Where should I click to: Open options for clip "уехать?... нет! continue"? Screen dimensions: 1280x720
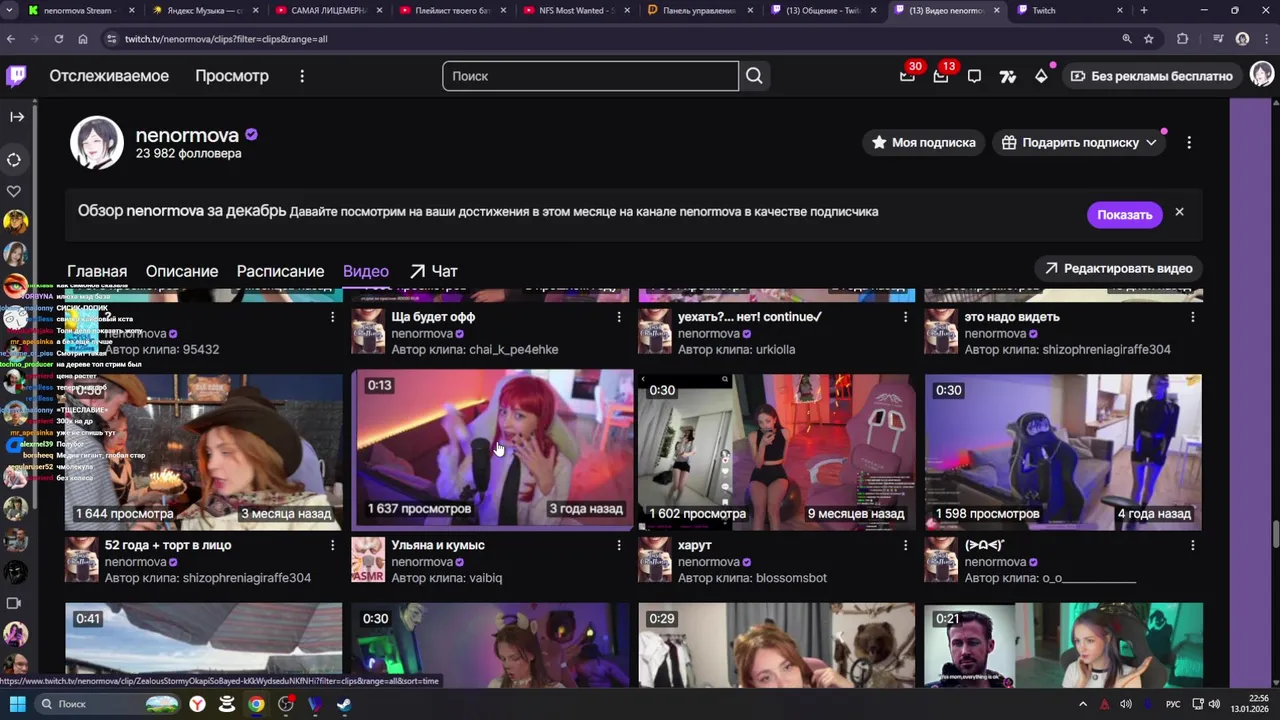coord(906,317)
